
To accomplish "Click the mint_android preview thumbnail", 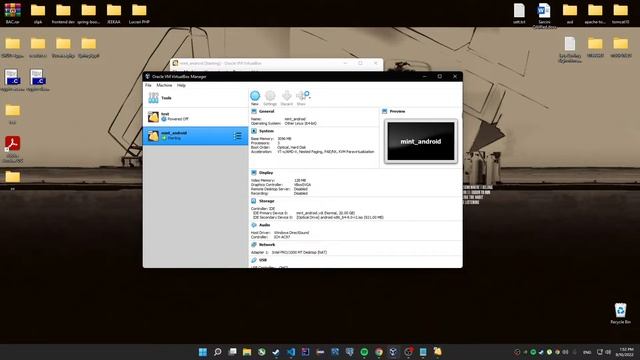I will [421, 141].
